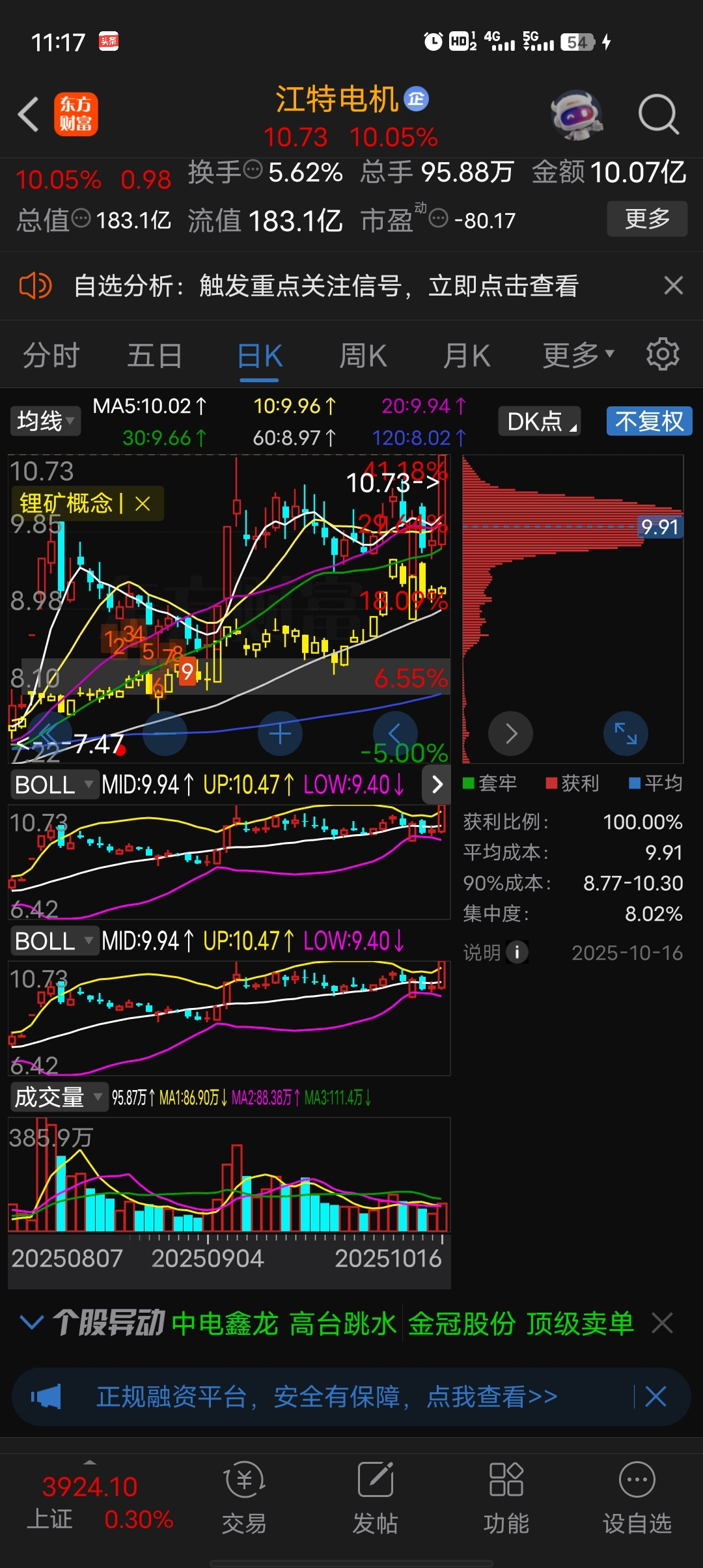The height and width of the screenshot is (1568, 703).
Task: Zoom in chart with plus button
Action: [x=280, y=734]
